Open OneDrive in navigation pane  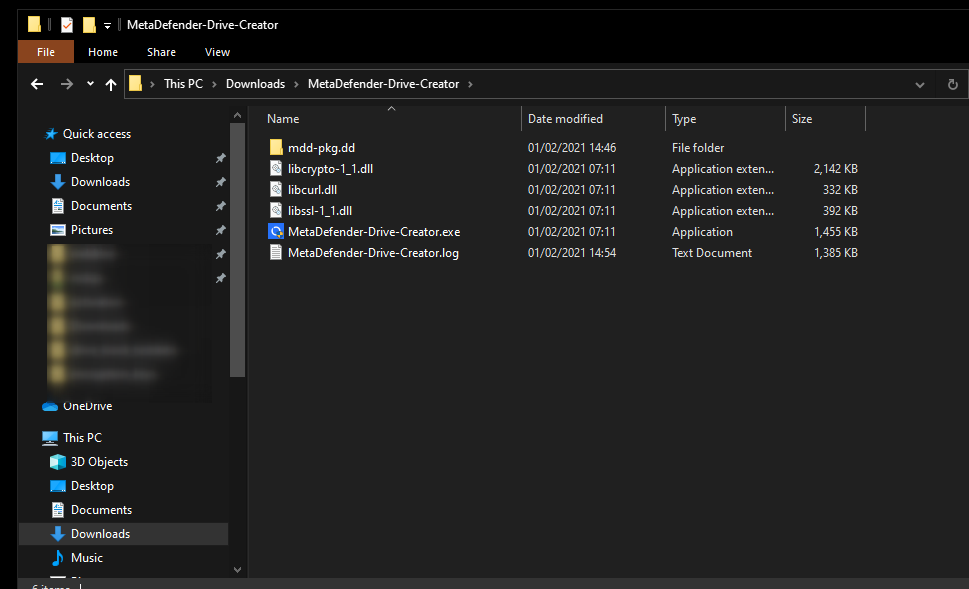click(87, 406)
